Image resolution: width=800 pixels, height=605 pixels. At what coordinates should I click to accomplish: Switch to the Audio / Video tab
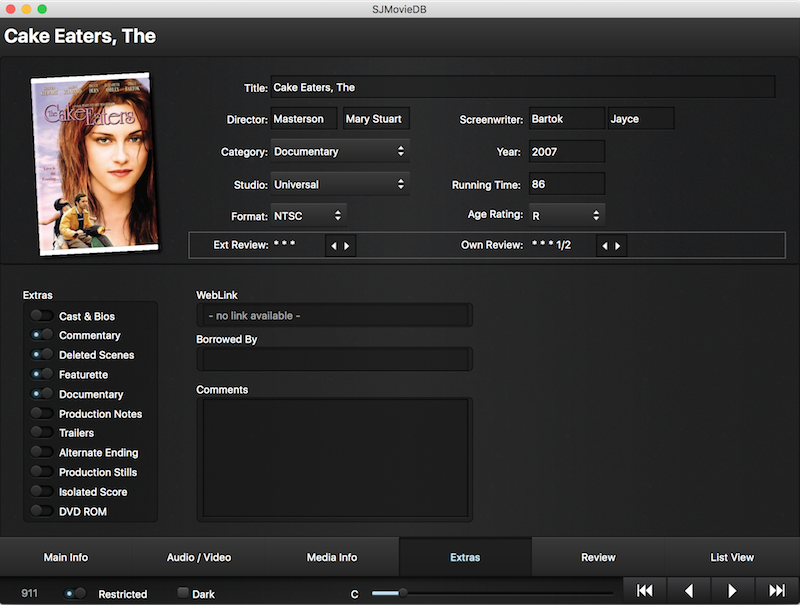coord(198,557)
